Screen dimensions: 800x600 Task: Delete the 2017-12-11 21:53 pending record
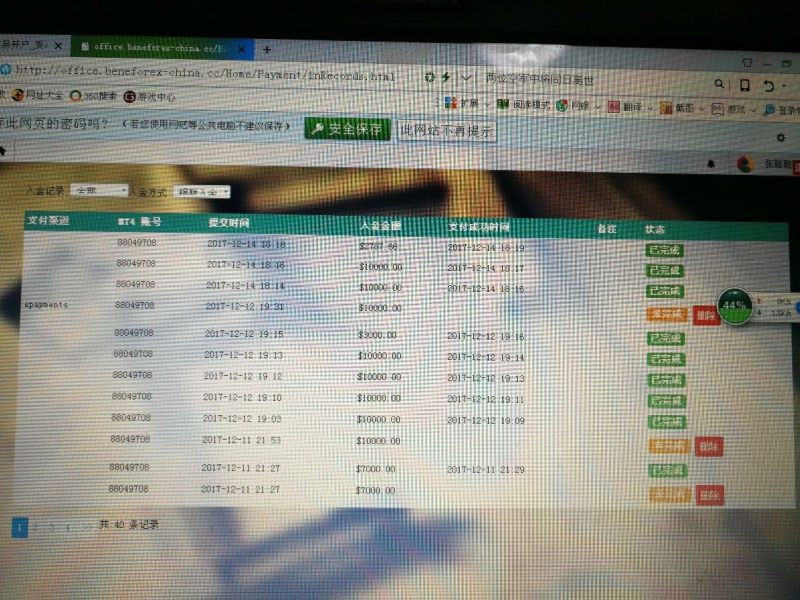click(708, 446)
